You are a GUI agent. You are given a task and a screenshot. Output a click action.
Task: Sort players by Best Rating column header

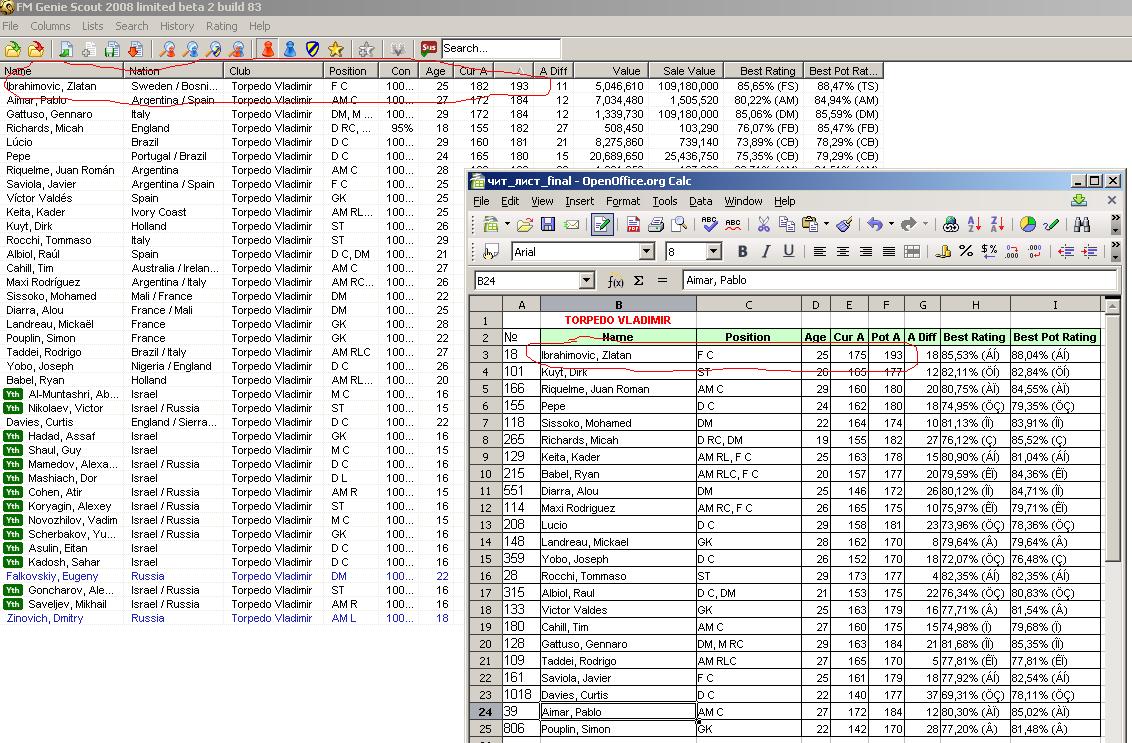coord(767,71)
